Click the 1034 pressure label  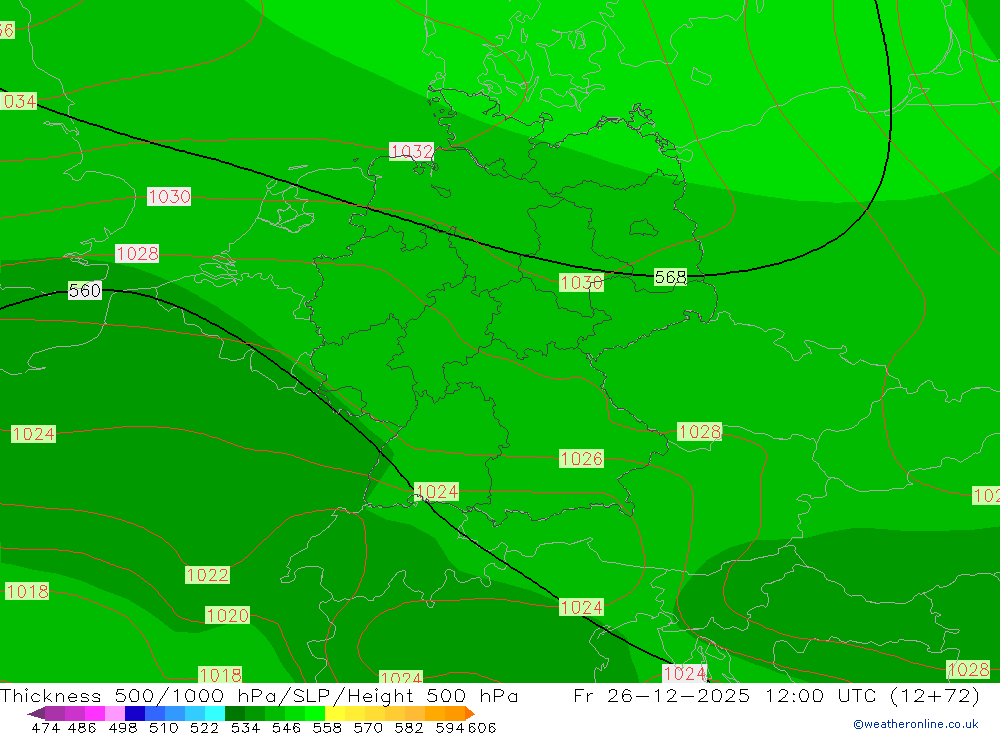click(x=18, y=101)
